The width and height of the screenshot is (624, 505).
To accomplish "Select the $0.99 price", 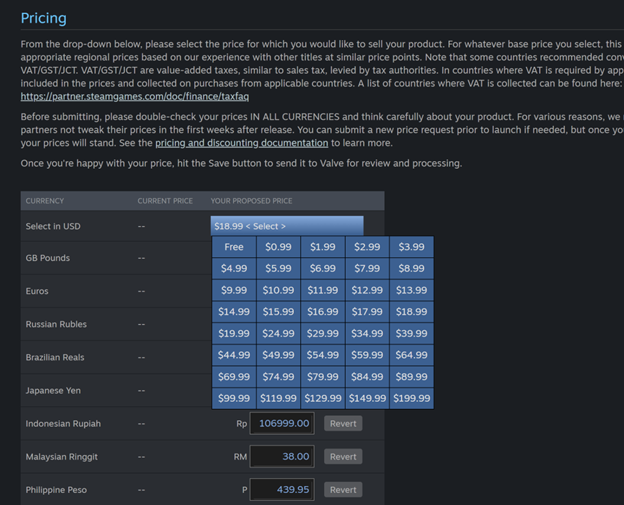I will click(278, 247).
